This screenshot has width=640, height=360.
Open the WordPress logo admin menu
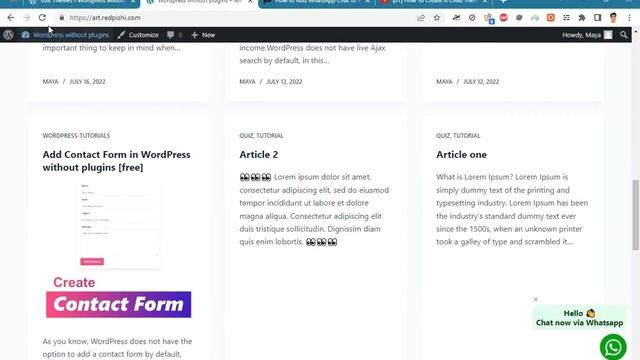(x=8, y=35)
